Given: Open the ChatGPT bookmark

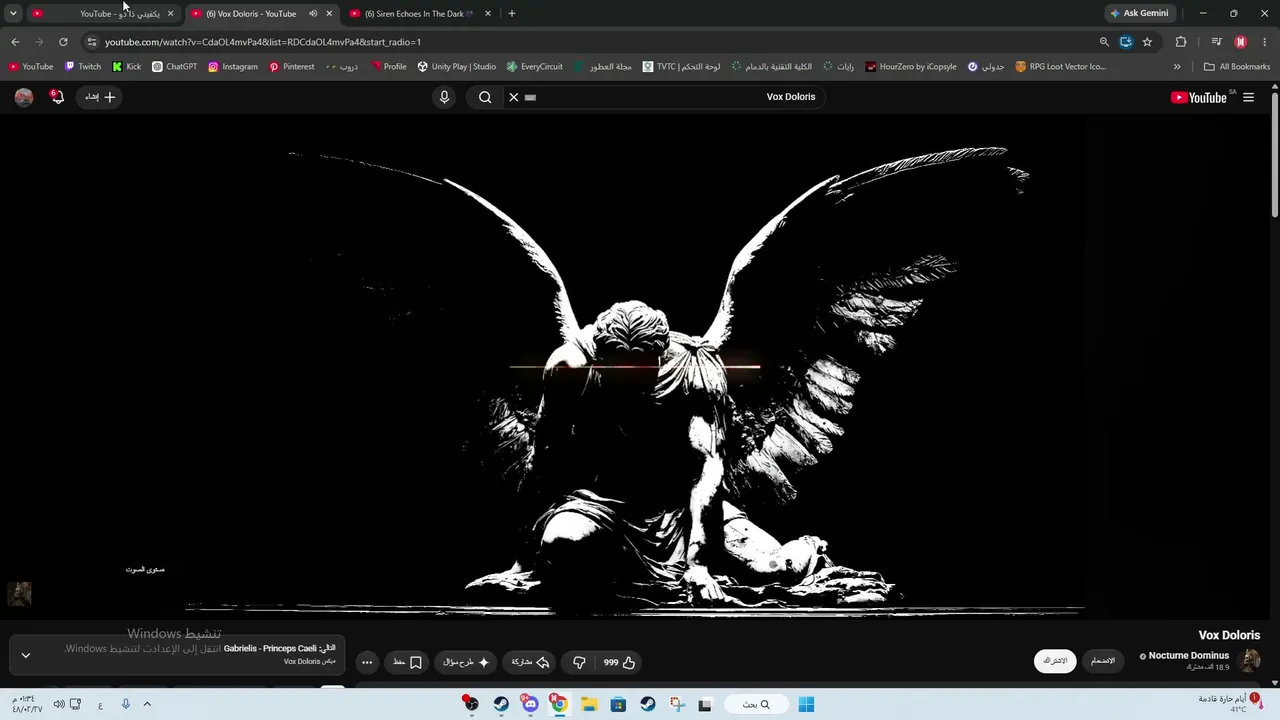Looking at the screenshot, I should click(x=175, y=67).
